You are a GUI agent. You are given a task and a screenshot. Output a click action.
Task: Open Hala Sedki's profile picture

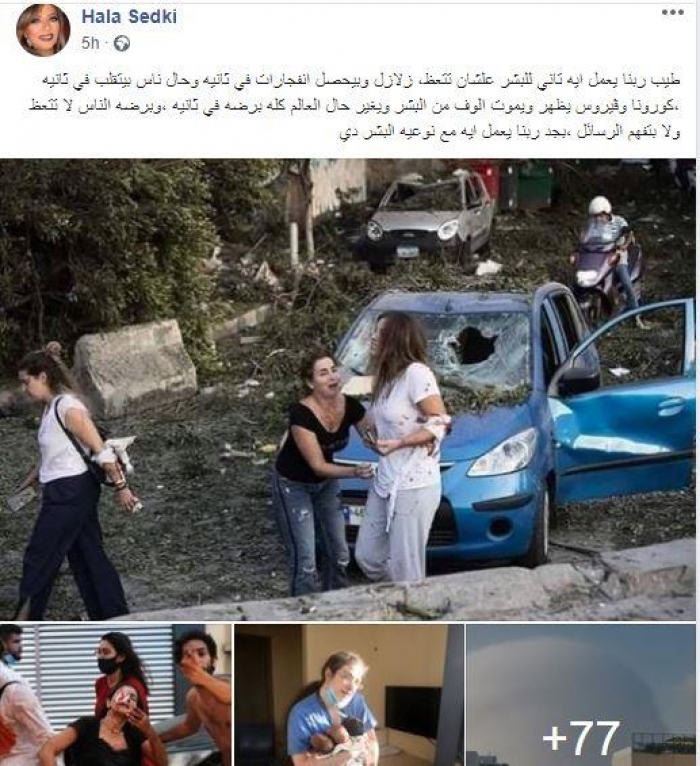tap(43, 30)
